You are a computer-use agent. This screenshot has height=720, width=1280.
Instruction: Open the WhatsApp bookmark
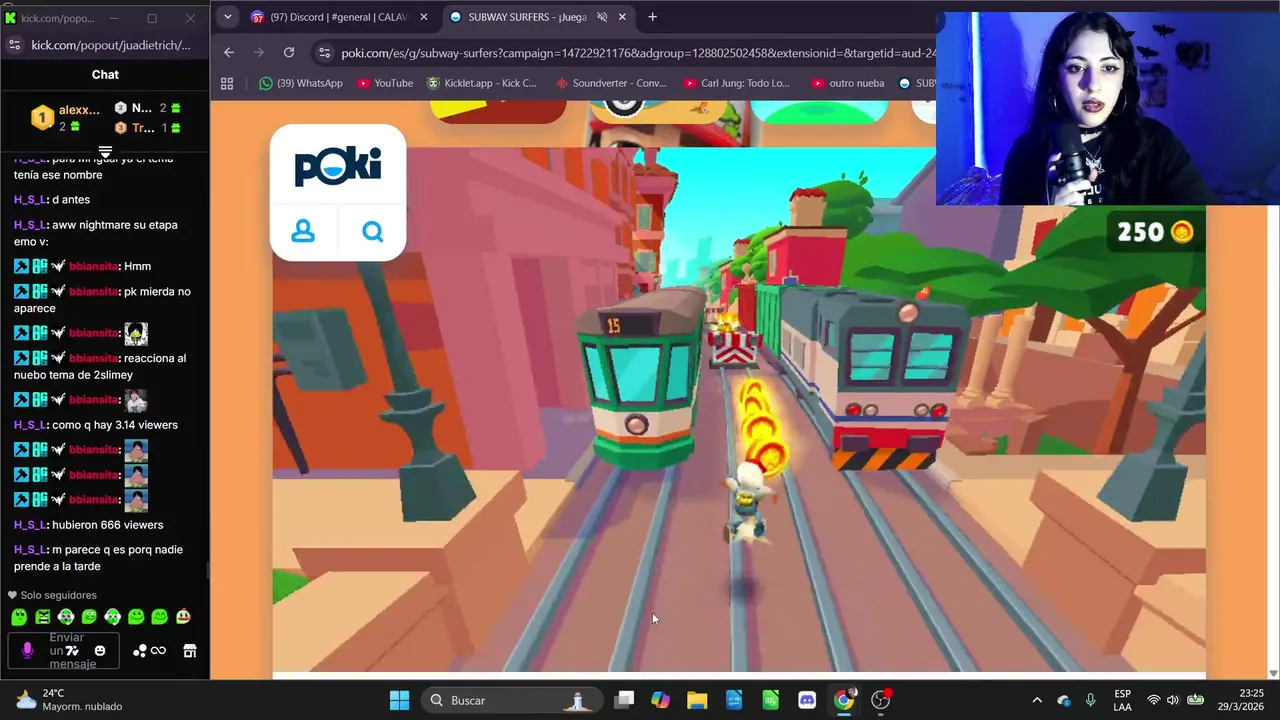click(x=300, y=83)
